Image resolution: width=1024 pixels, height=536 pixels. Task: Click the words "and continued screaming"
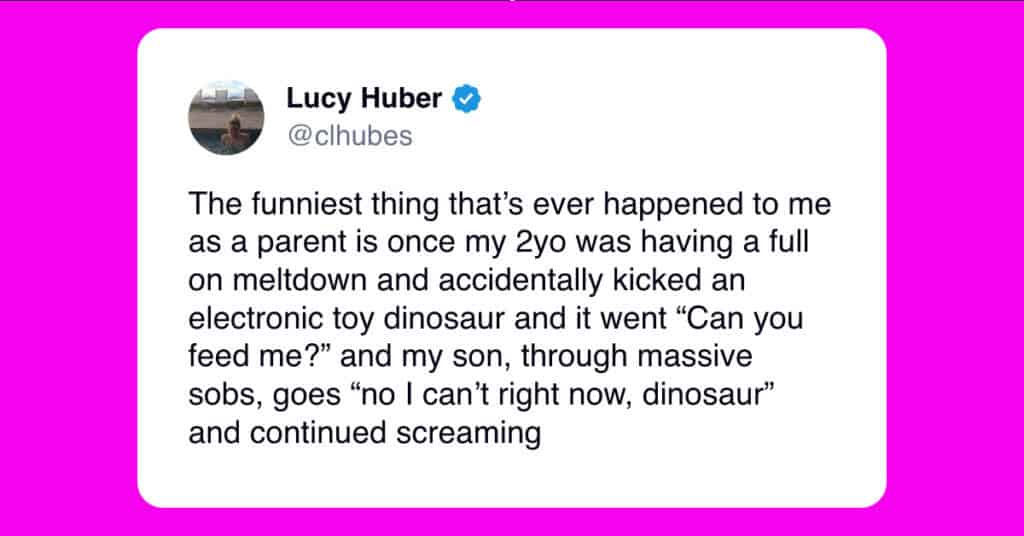click(x=364, y=434)
